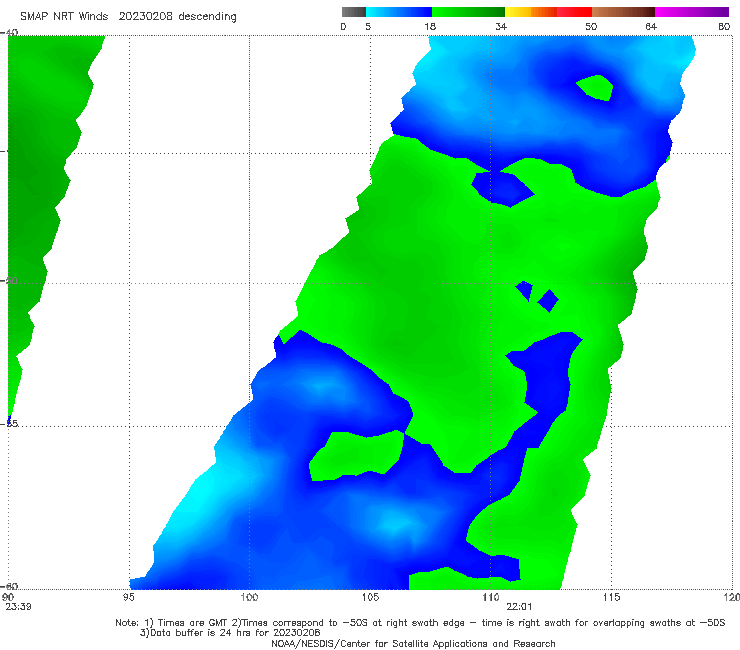Click the colorbar label '5'
The image size is (740, 650).
coord(368,27)
